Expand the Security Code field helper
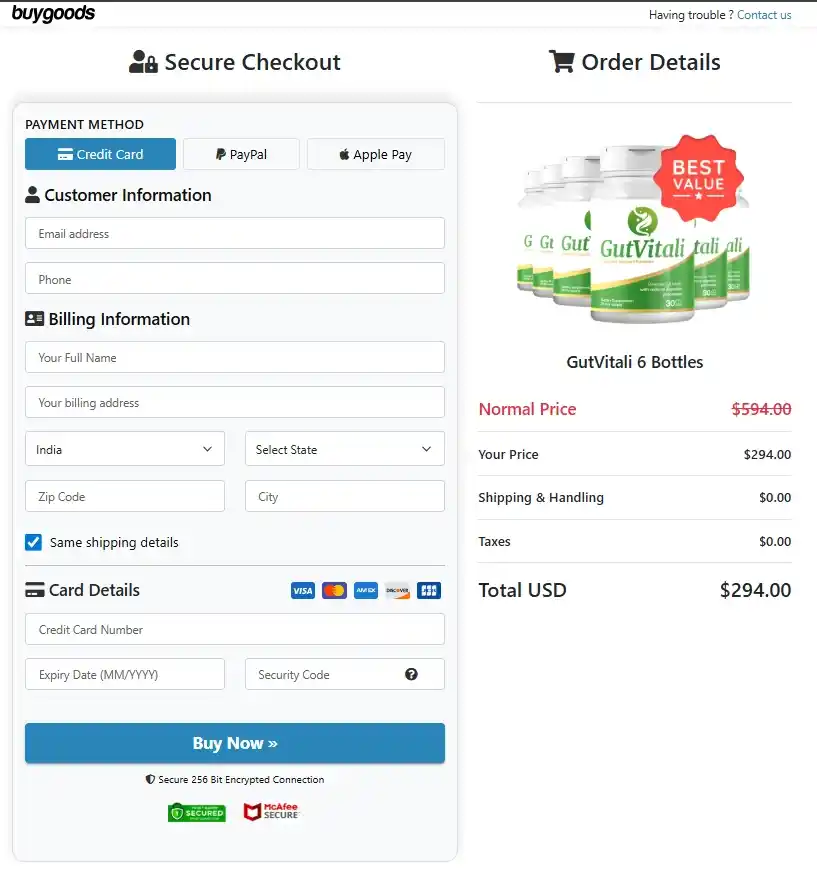Viewport: 817px width, 869px height. tap(411, 674)
